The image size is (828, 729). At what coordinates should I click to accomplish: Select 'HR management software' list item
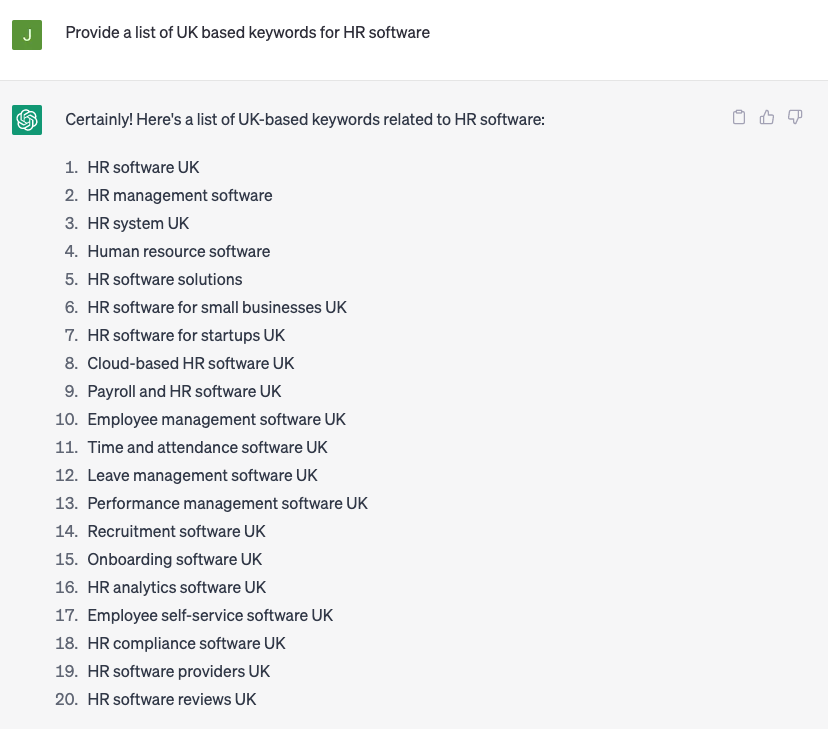point(179,195)
